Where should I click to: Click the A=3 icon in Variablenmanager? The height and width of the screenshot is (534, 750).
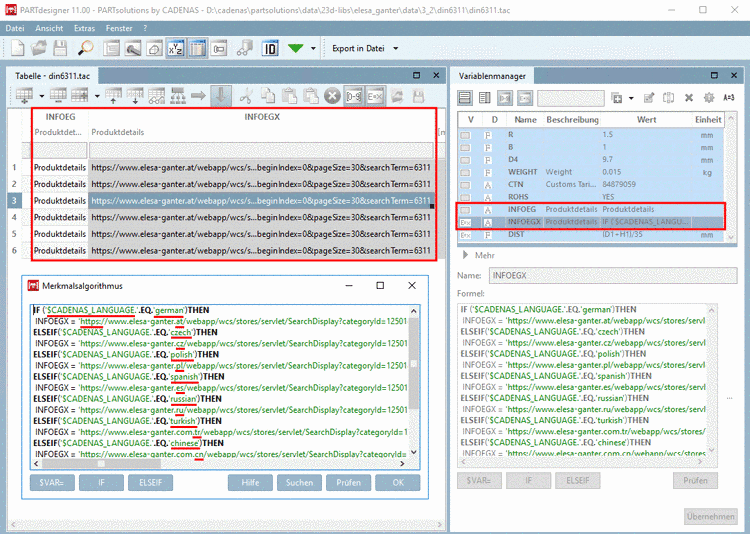click(x=728, y=98)
